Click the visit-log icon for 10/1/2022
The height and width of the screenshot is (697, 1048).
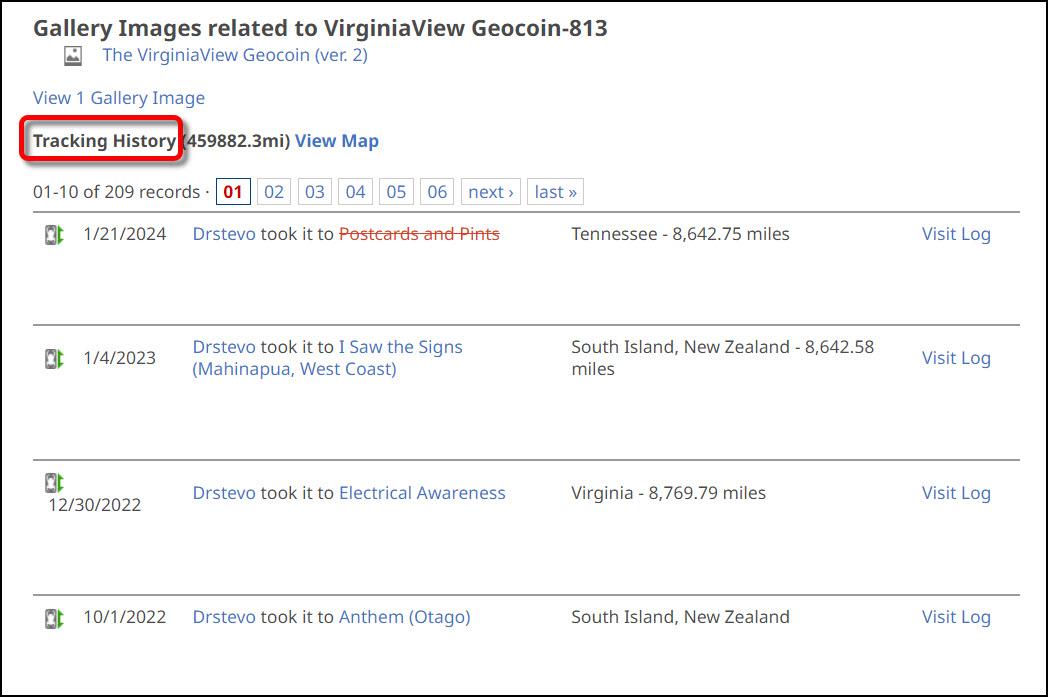coord(54,619)
